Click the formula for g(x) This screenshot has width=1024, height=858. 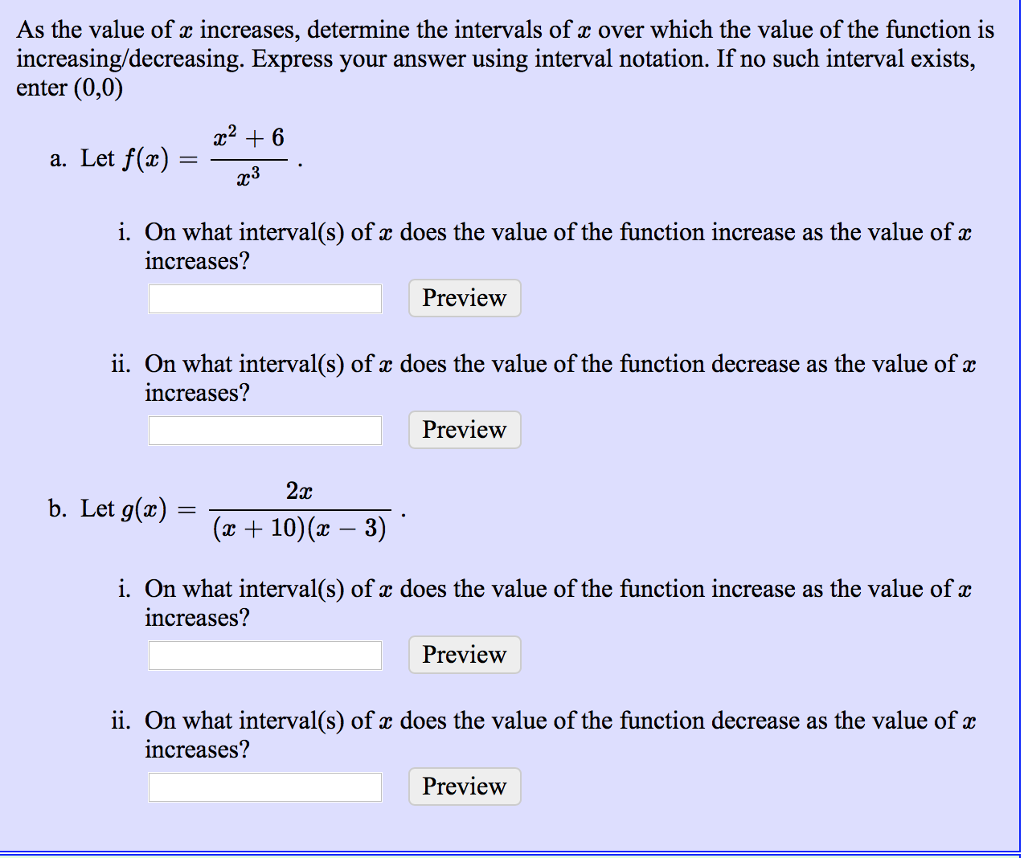tap(300, 508)
